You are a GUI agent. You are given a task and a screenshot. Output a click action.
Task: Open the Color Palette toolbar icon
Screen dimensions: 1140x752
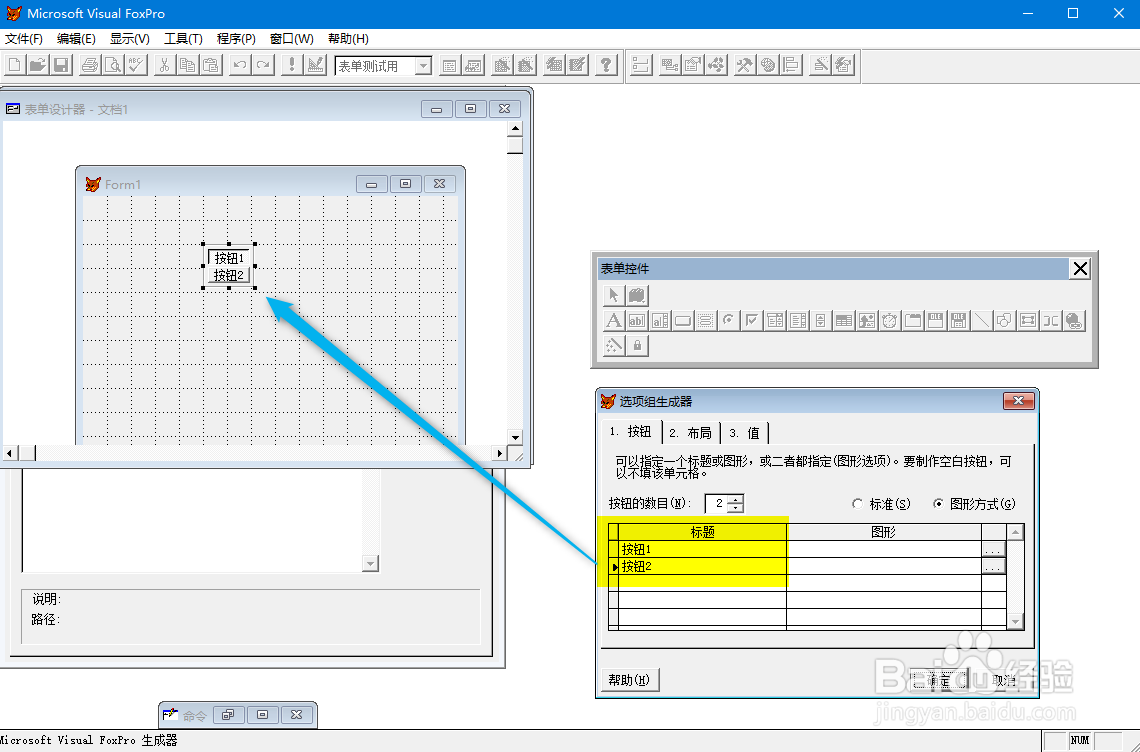[768, 65]
